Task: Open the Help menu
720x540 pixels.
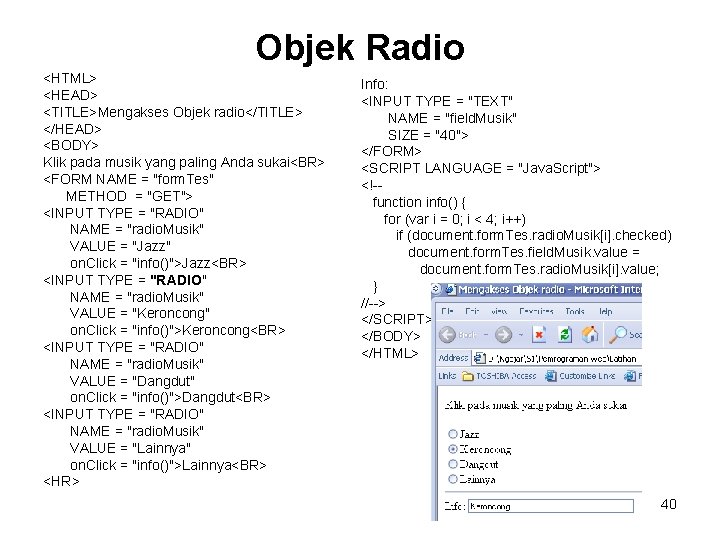Action: pos(606,311)
